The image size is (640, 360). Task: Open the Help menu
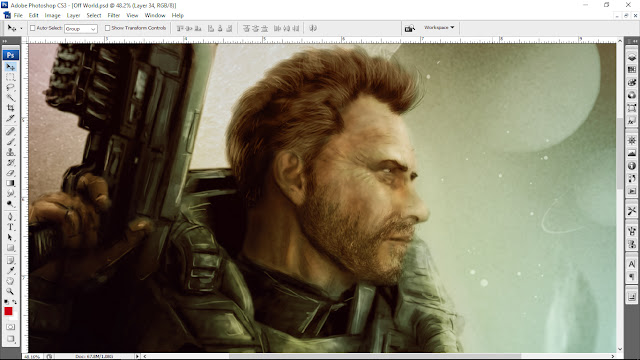177,16
